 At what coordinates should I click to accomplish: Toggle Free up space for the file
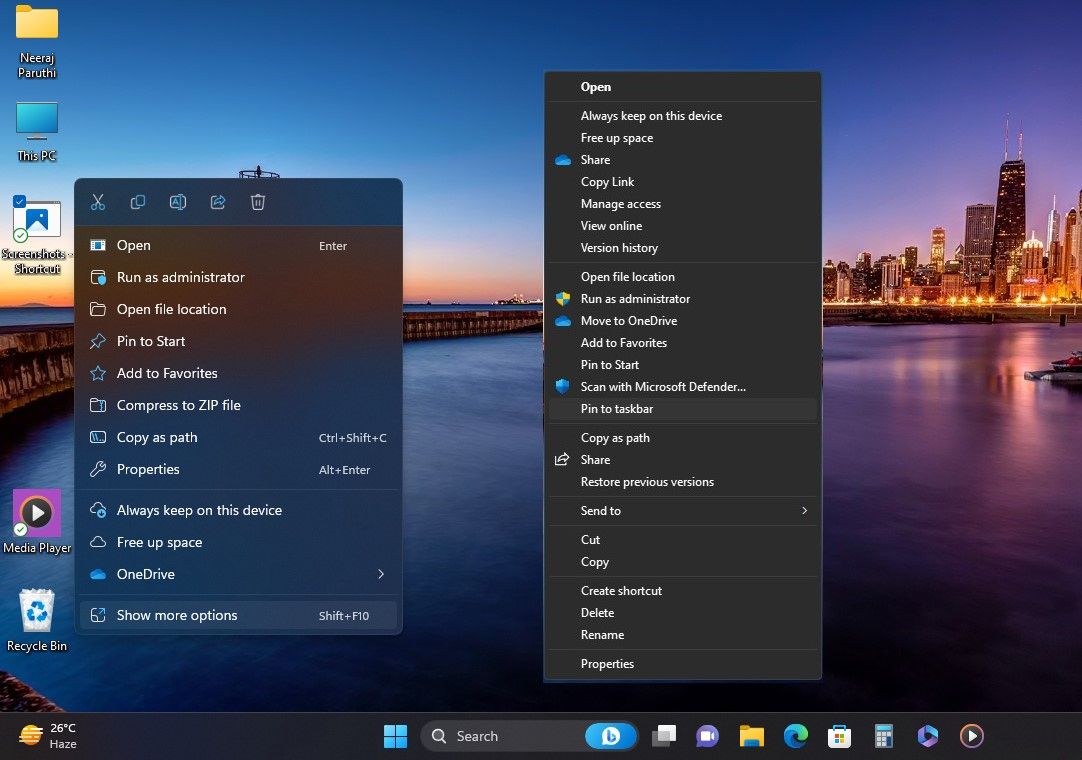point(159,542)
